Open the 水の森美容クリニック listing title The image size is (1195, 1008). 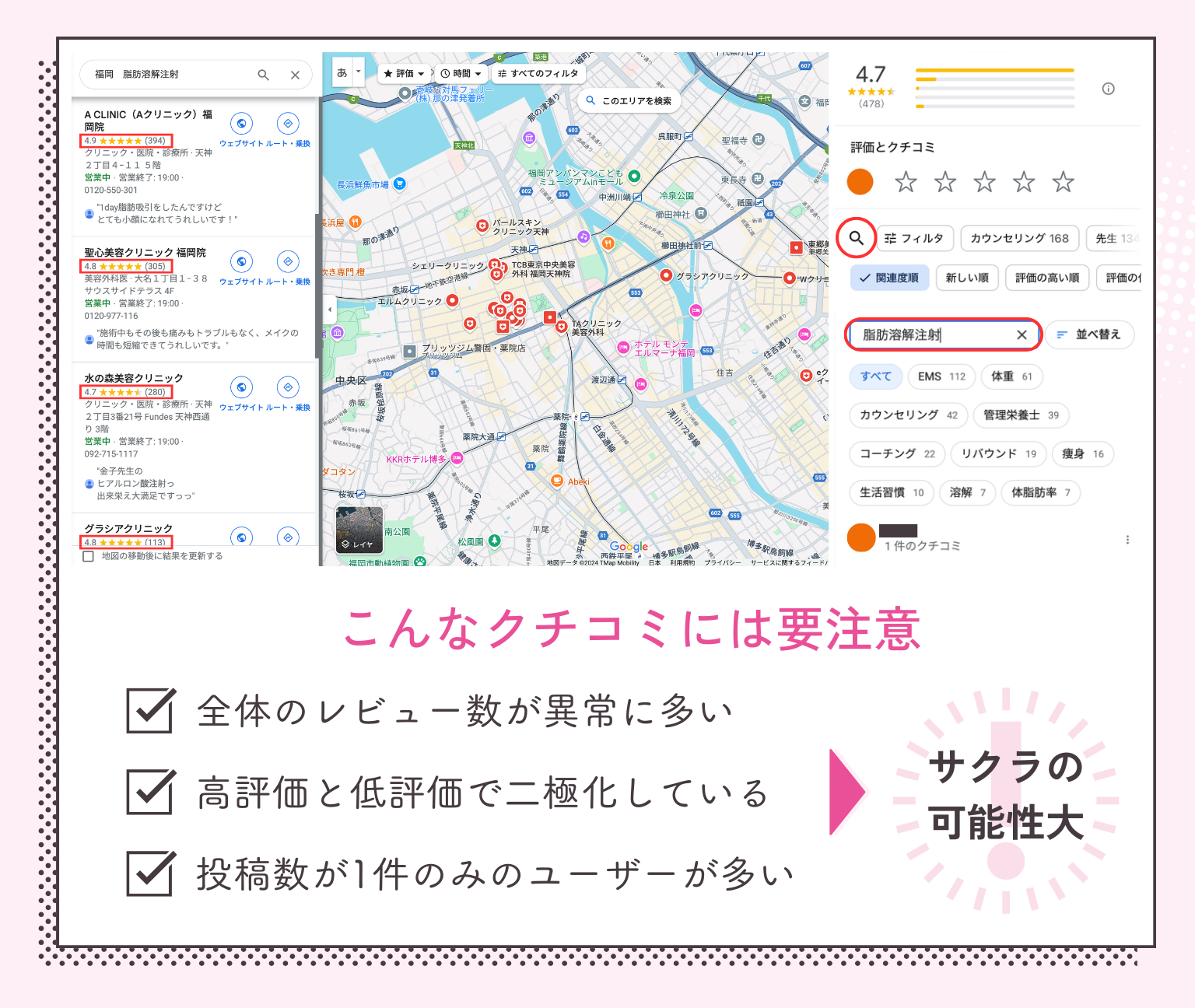pyautogui.click(x=134, y=378)
